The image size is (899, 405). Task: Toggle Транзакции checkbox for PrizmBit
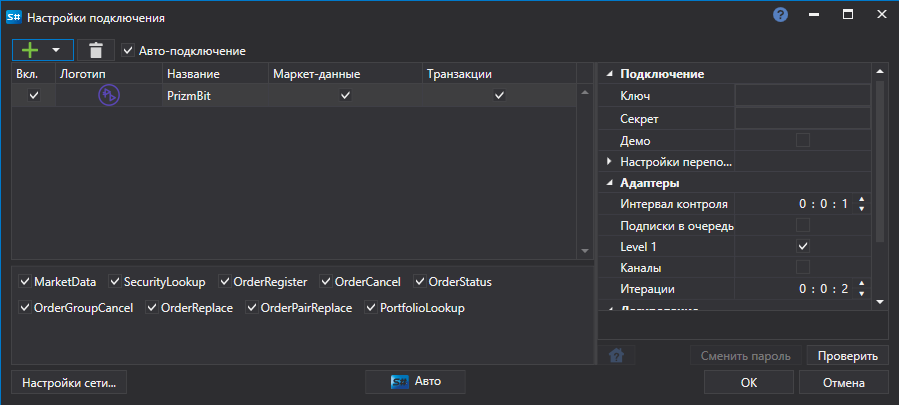pyautogui.click(x=499, y=95)
